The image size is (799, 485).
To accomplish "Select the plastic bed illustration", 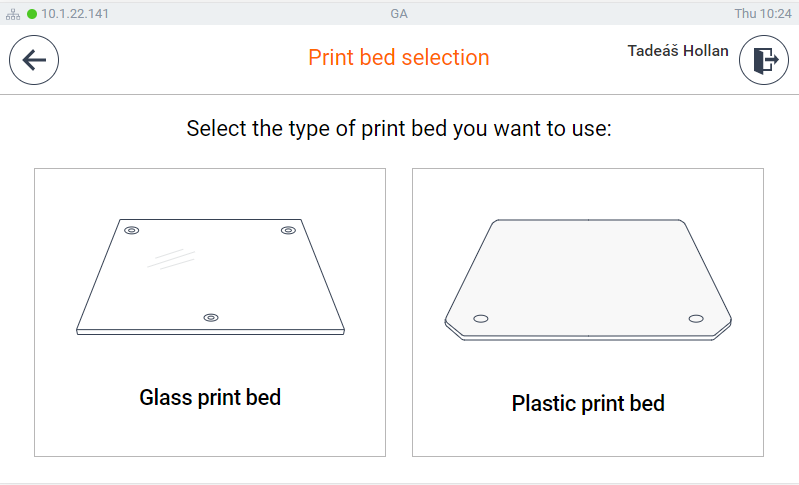I will tap(588, 280).
